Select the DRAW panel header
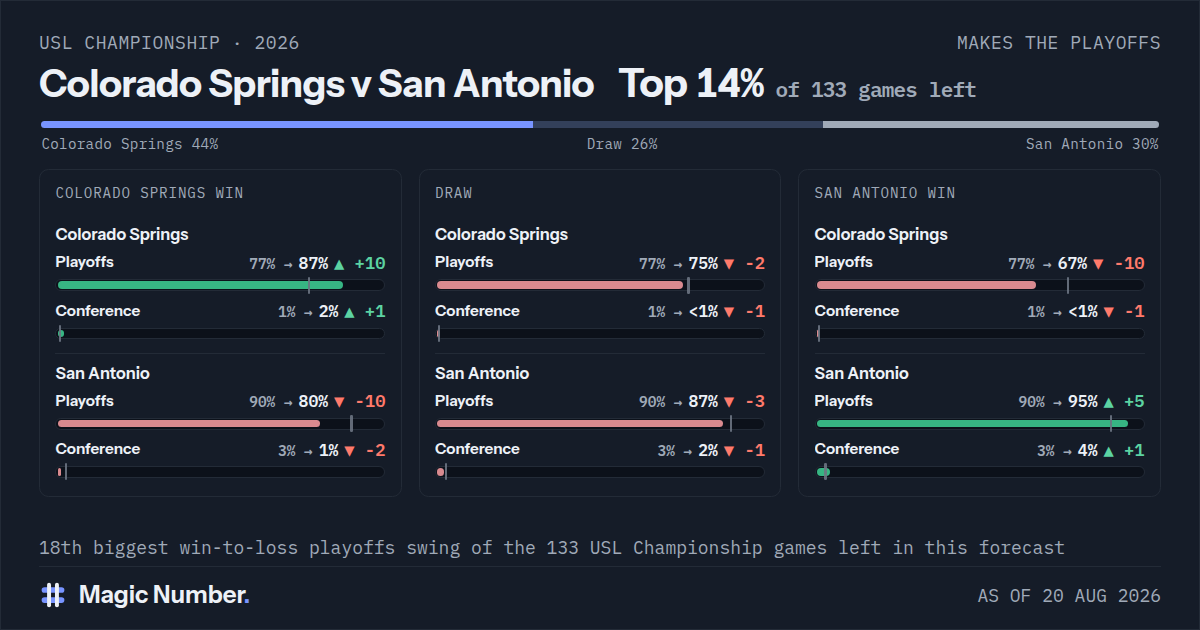The image size is (1200, 630). coord(454,193)
